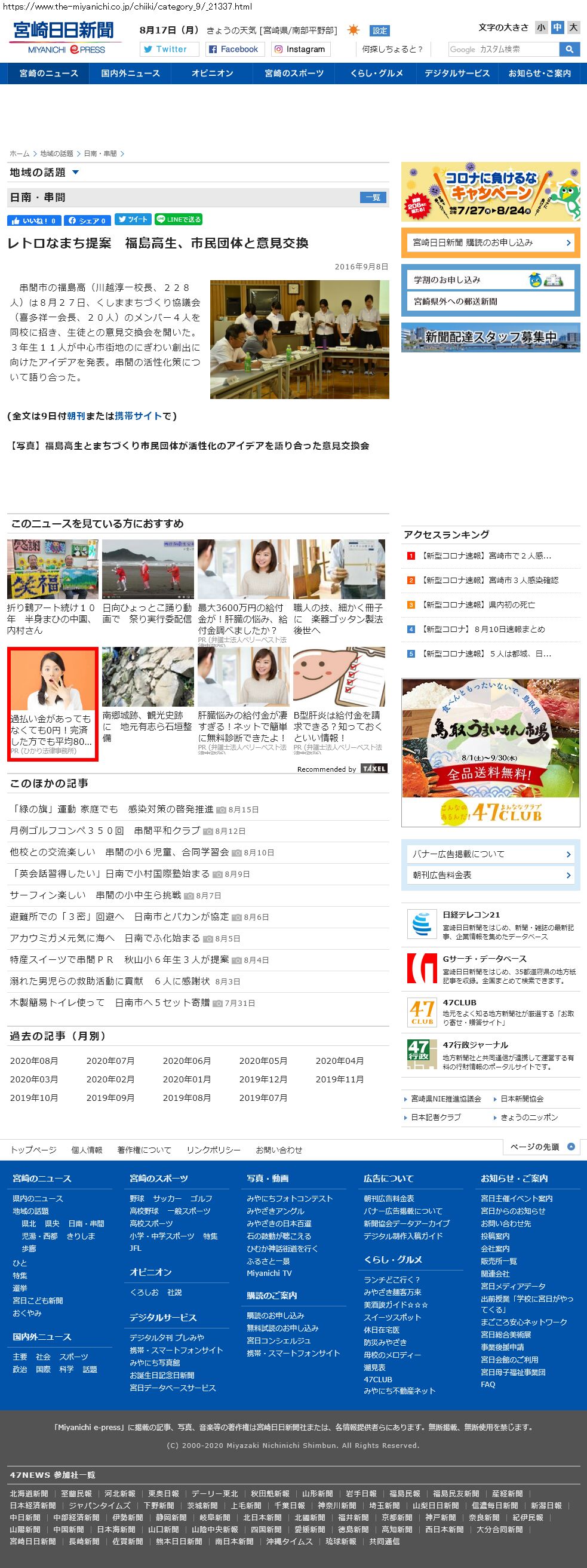Click the 47CLUB logo icon
This screenshot has width=587, height=1568.
422,1012
